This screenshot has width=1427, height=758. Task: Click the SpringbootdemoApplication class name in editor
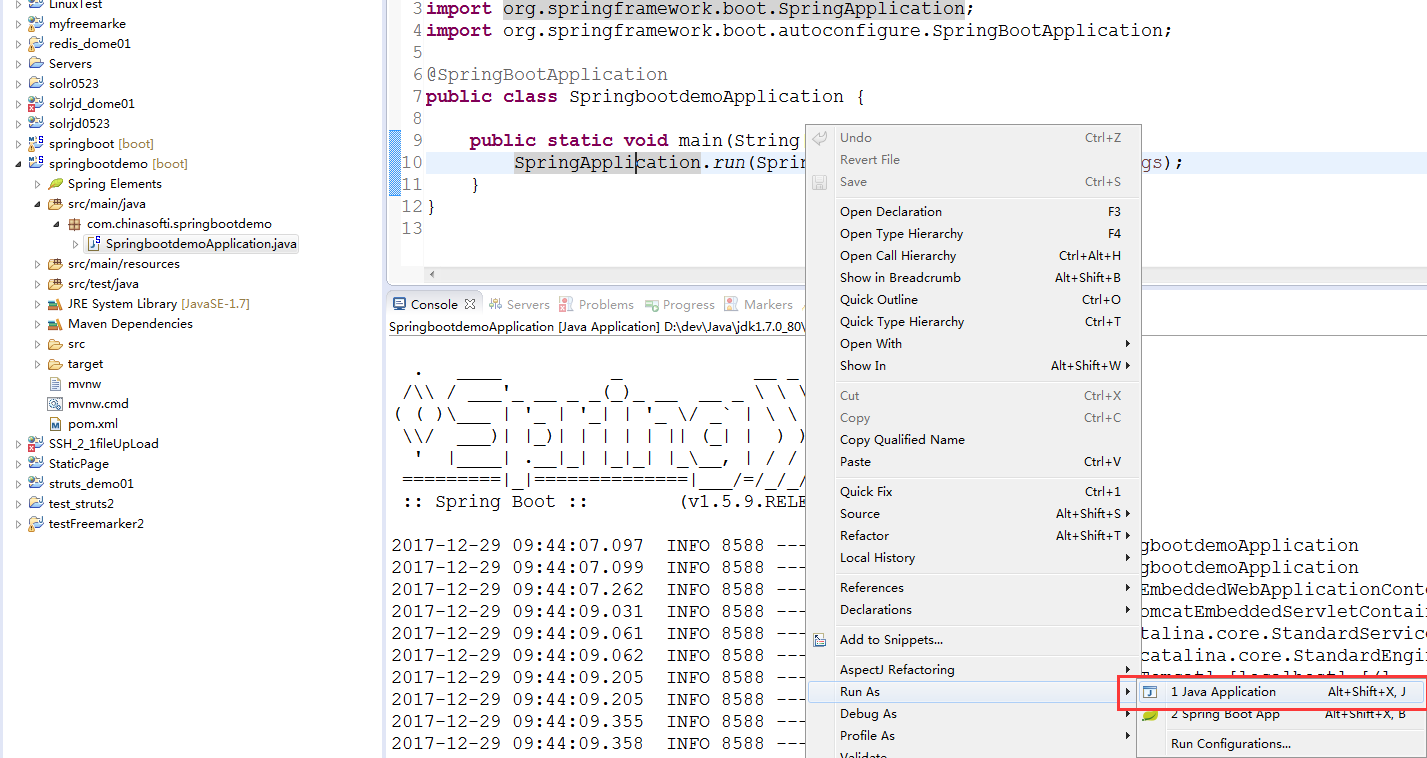706,97
